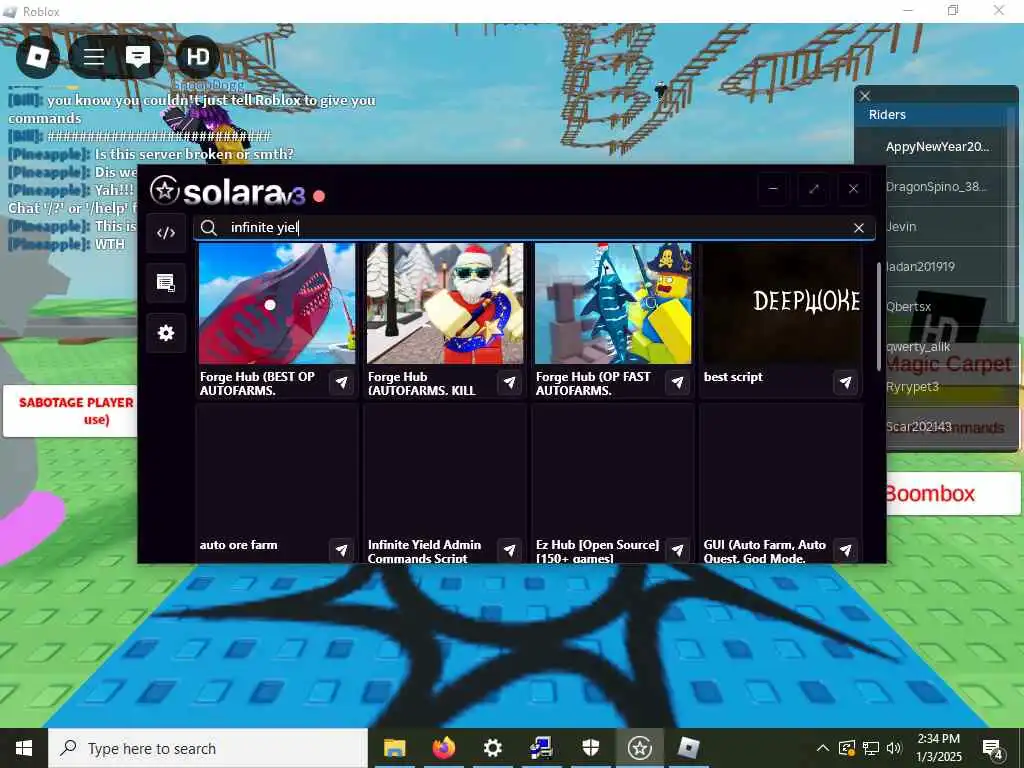Screen dimensions: 1024x768
Task: Open Windows Settings gear in taskbar
Action: pos(492,748)
